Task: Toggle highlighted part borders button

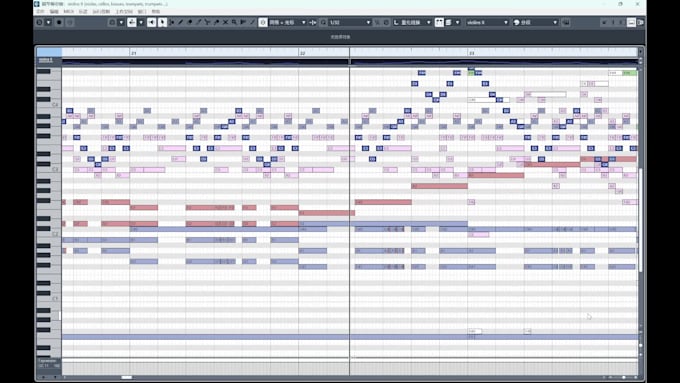Action: click(x=439, y=22)
